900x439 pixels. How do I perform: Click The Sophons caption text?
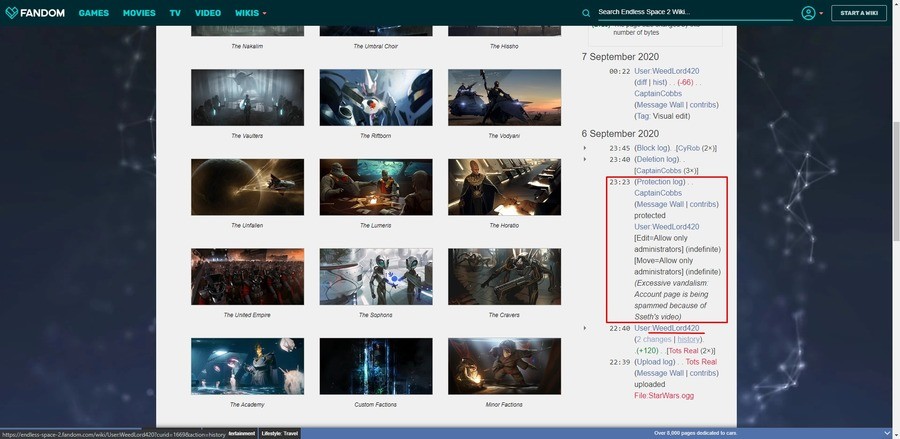point(376,315)
